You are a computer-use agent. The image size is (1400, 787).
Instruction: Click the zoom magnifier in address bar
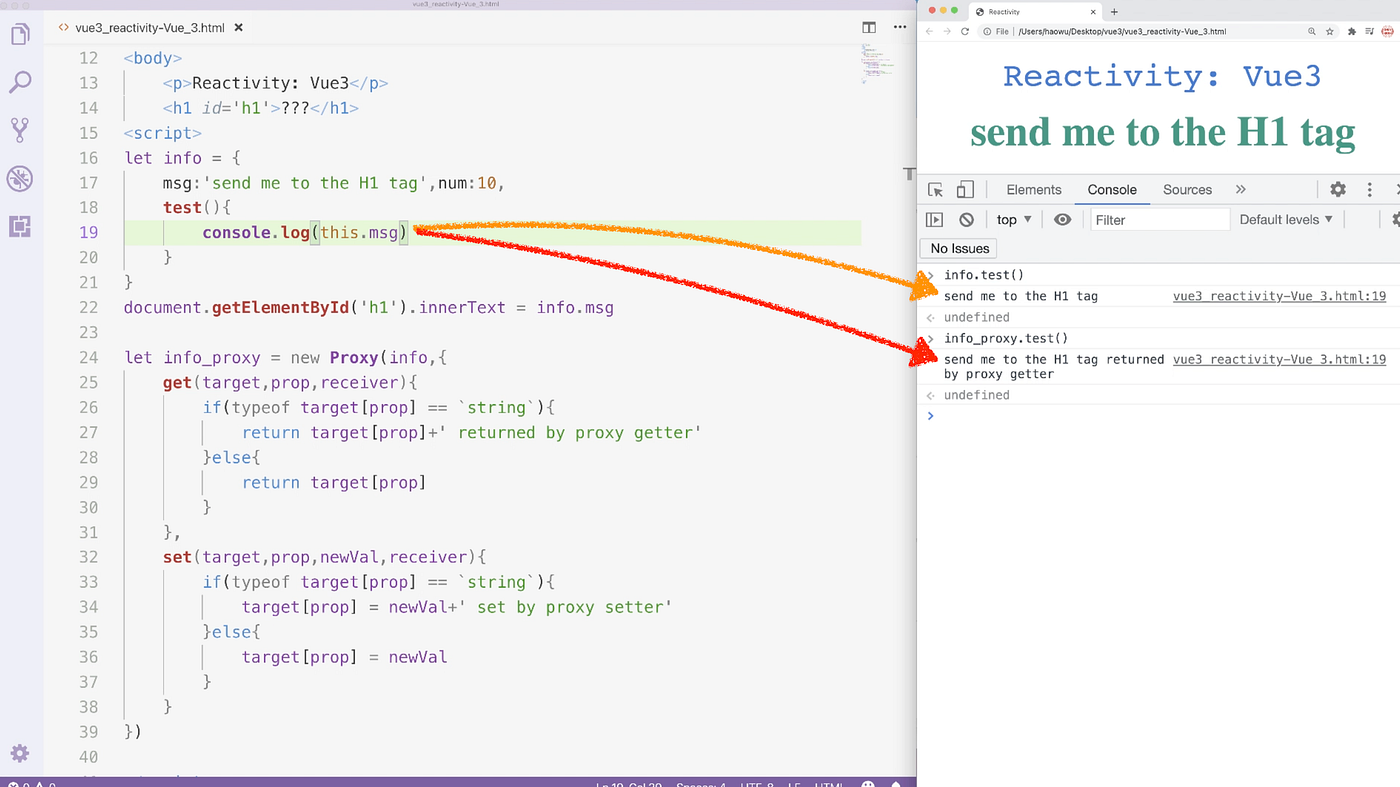tap(1312, 31)
